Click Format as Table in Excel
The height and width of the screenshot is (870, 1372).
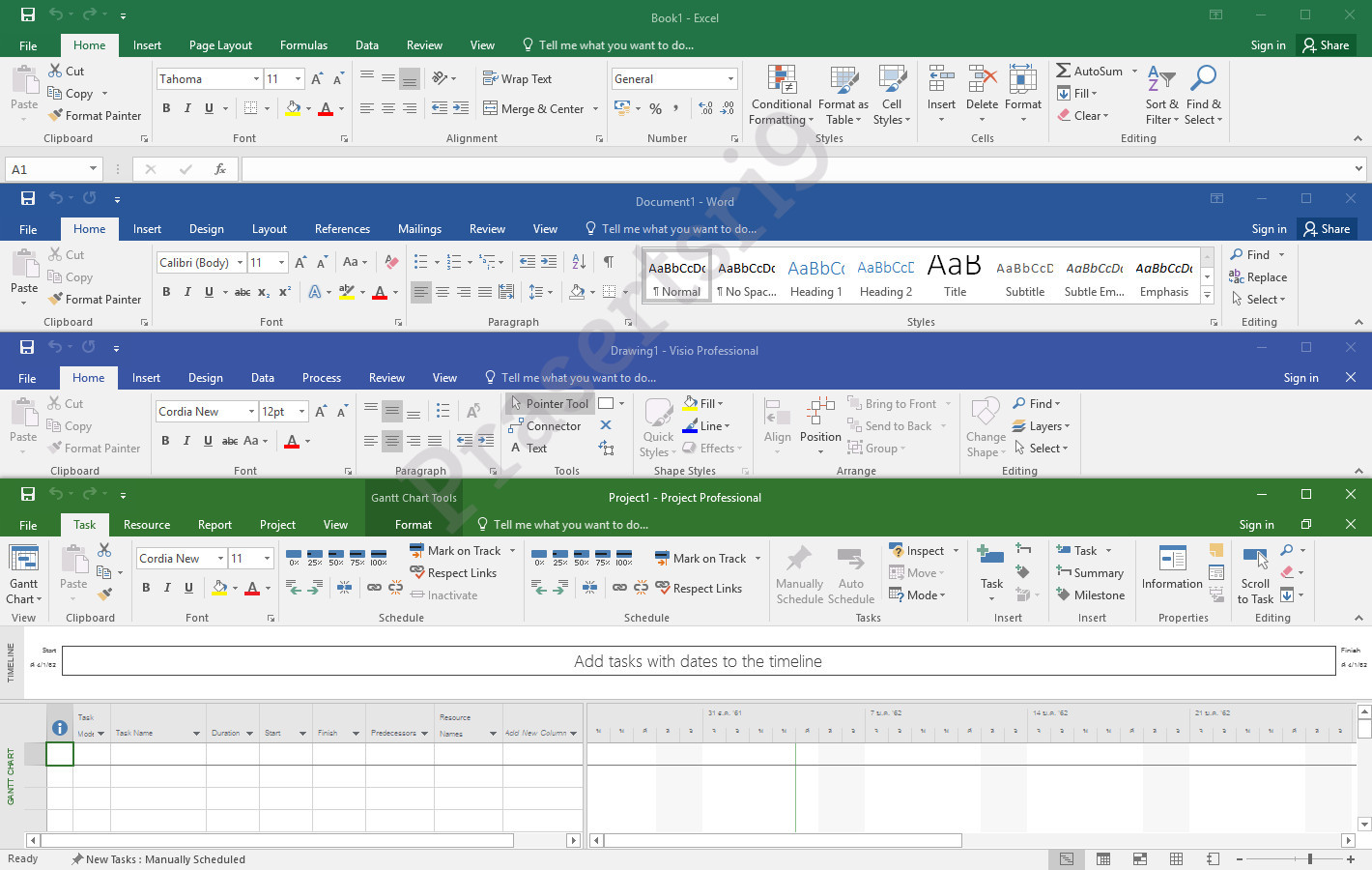click(843, 95)
